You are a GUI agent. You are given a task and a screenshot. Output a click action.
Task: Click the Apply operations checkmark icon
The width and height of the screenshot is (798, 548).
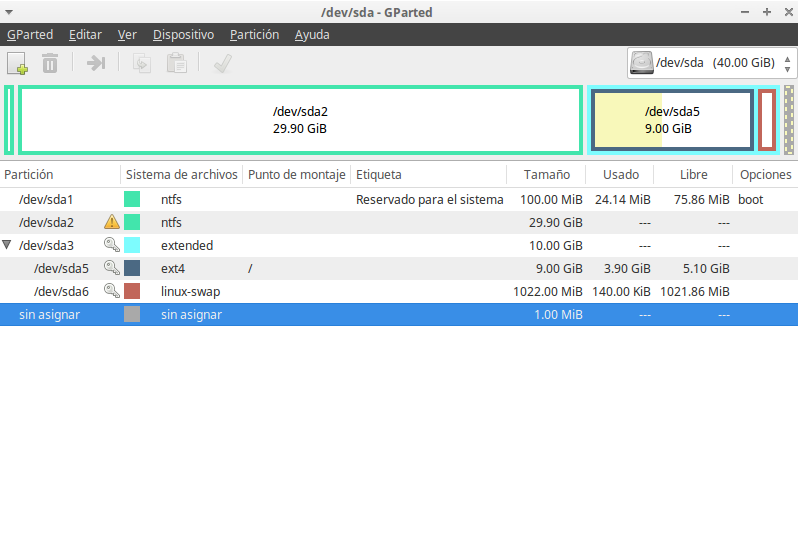(x=223, y=64)
